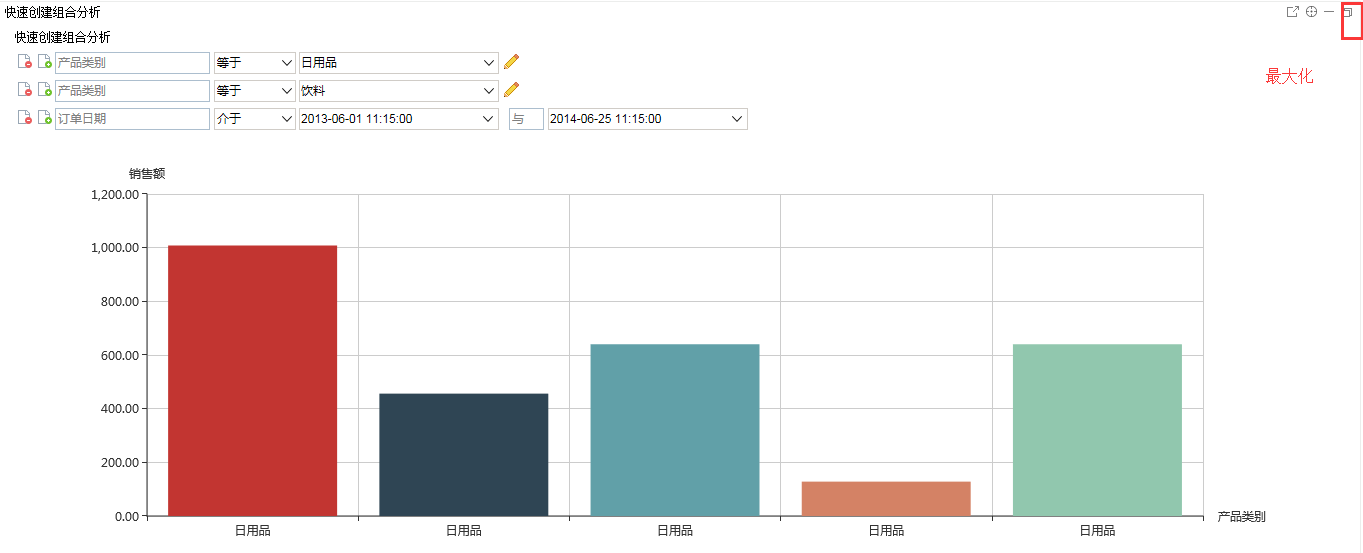Click the 产品类别 field in the 饮料 row
The height and width of the screenshot is (553, 1363).
click(132, 90)
